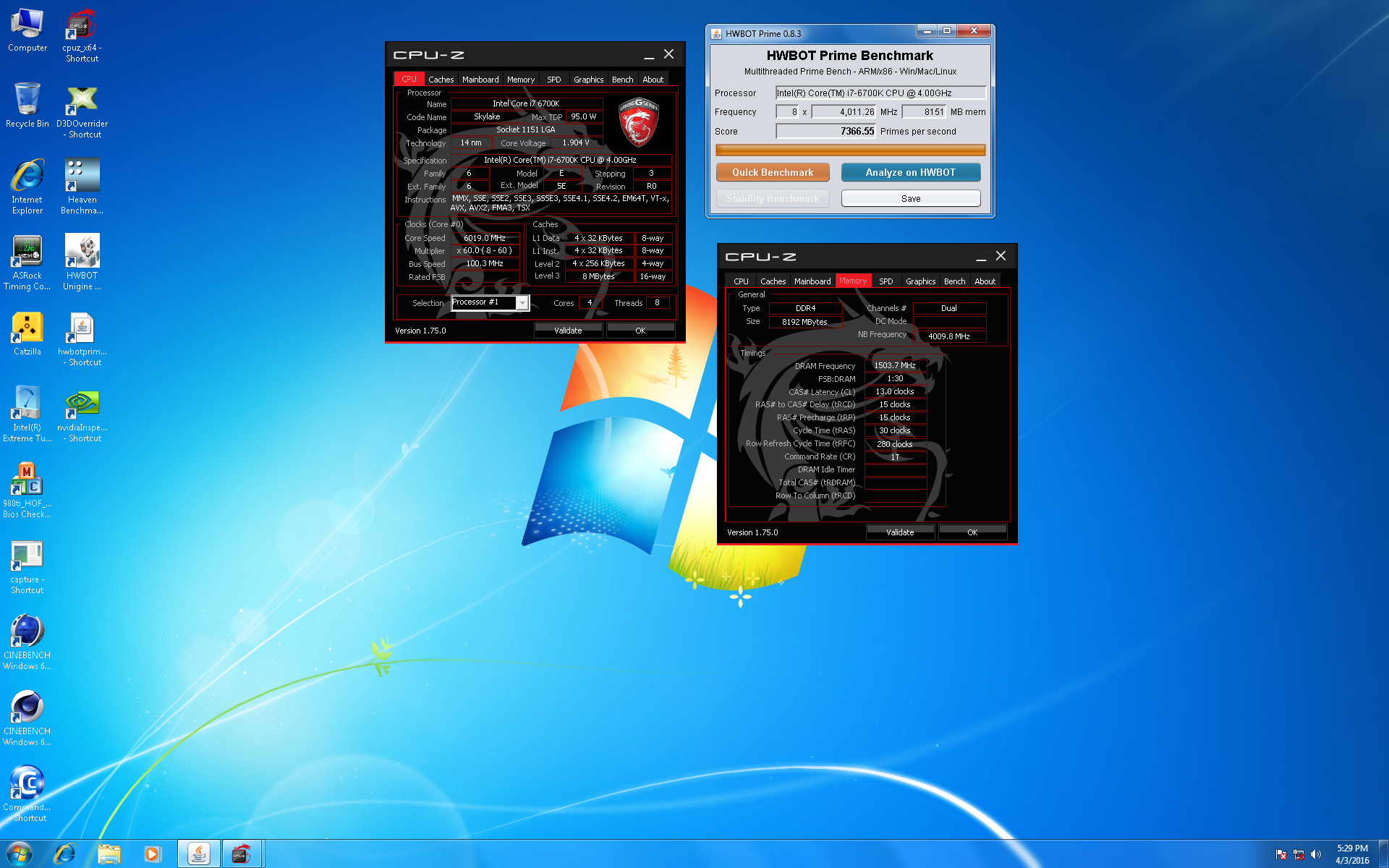
Task: Open Mainboard tab in CPU window
Action: coord(480,80)
